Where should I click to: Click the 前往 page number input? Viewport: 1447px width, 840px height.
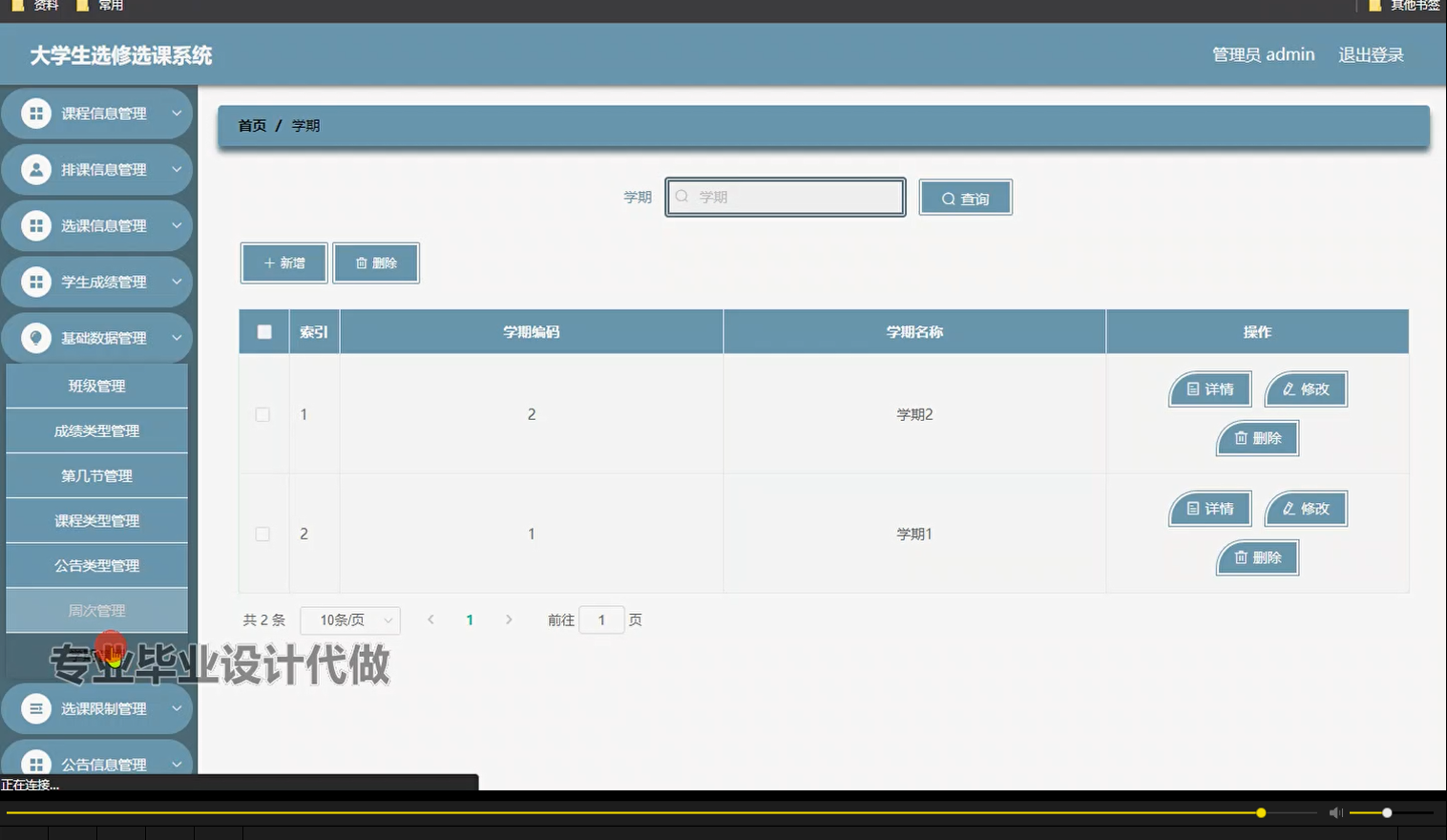(x=601, y=620)
